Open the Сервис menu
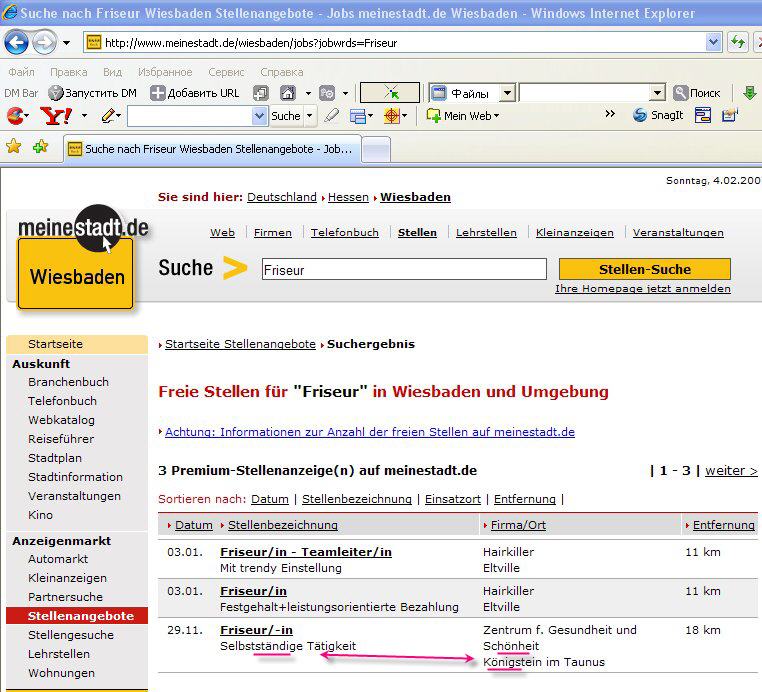The width and height of the screenshot is (762, 692). pyautogui.click(x=226, y=72)
